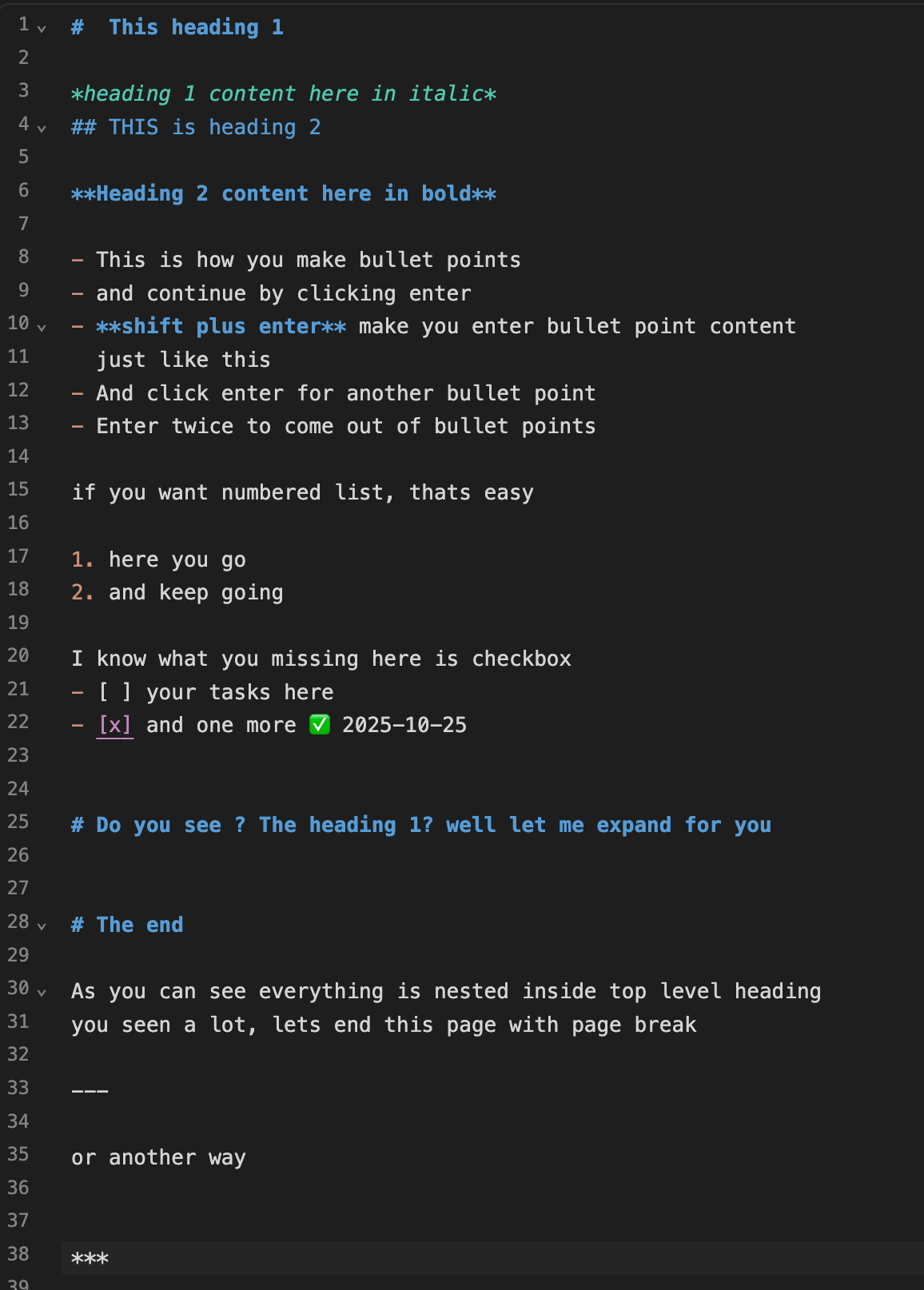Fold the paragraph starting "As you can see"
Image resolution: width=924 pixels, height=1290 pixels.
42,993
